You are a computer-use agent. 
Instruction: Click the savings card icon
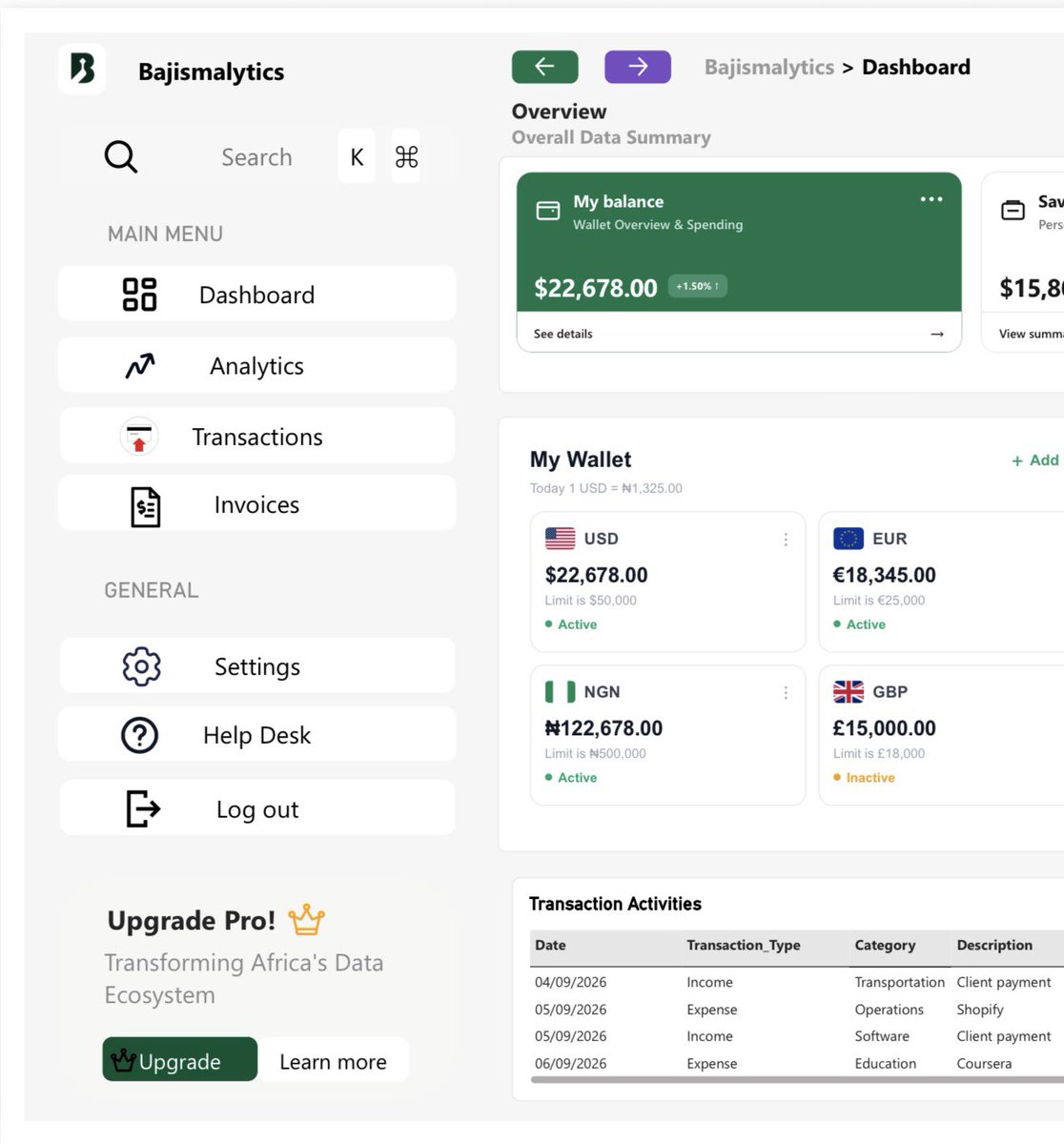click(1013, 210)
